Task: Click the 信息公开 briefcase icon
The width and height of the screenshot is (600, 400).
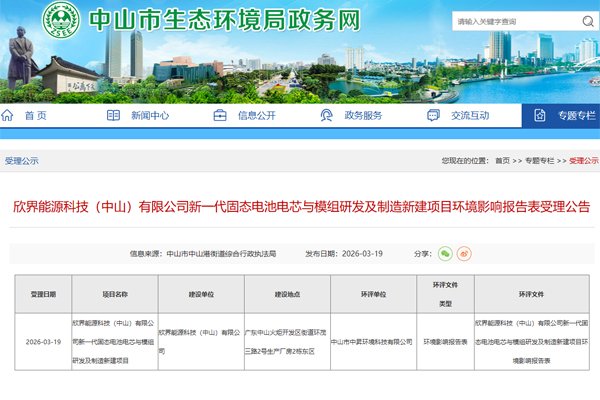Action: [220, 115]
